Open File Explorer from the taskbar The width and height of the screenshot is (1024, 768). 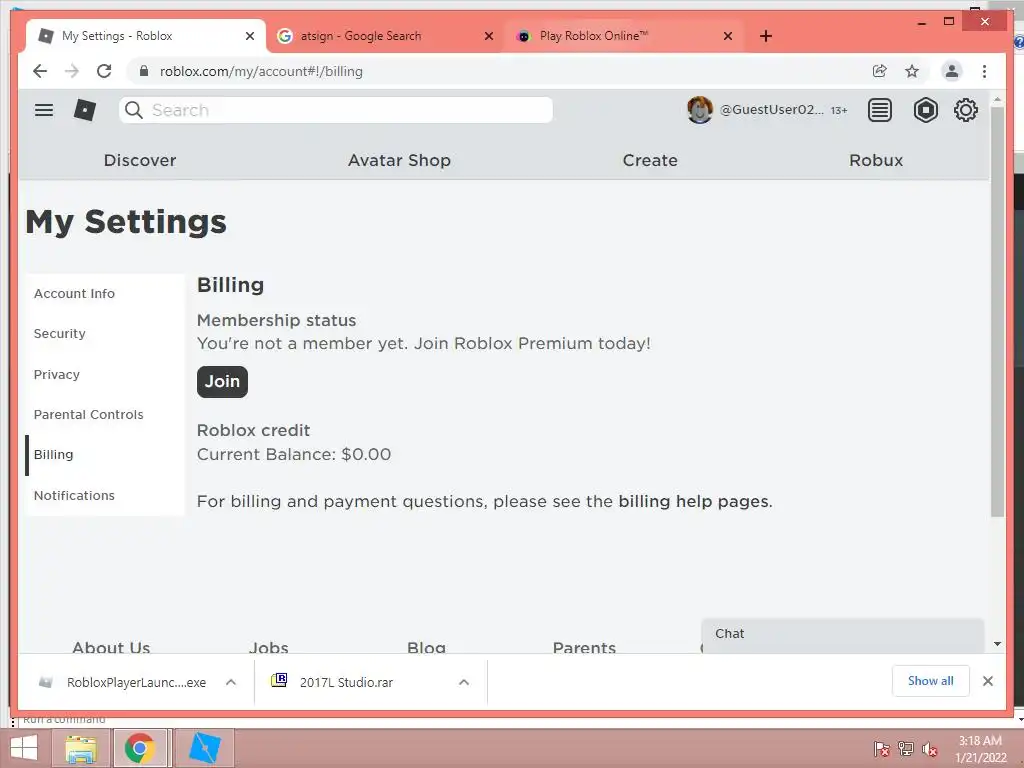(x=82, y=748)
